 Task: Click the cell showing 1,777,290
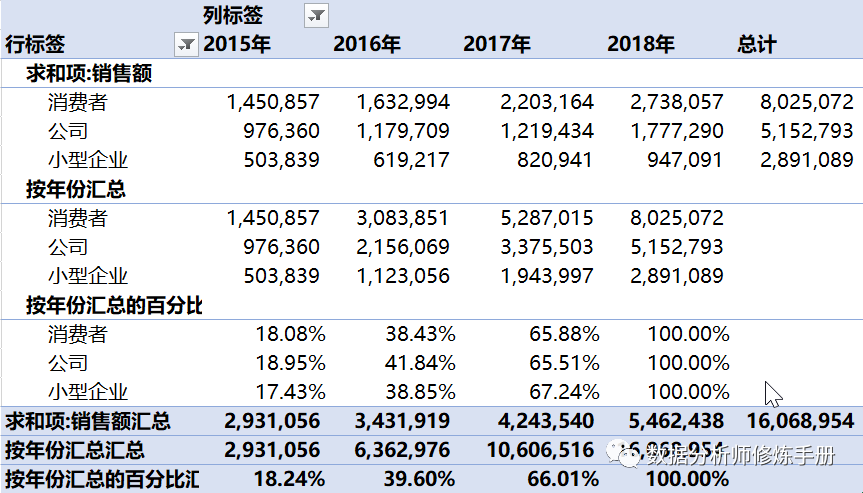pos(676,131)
